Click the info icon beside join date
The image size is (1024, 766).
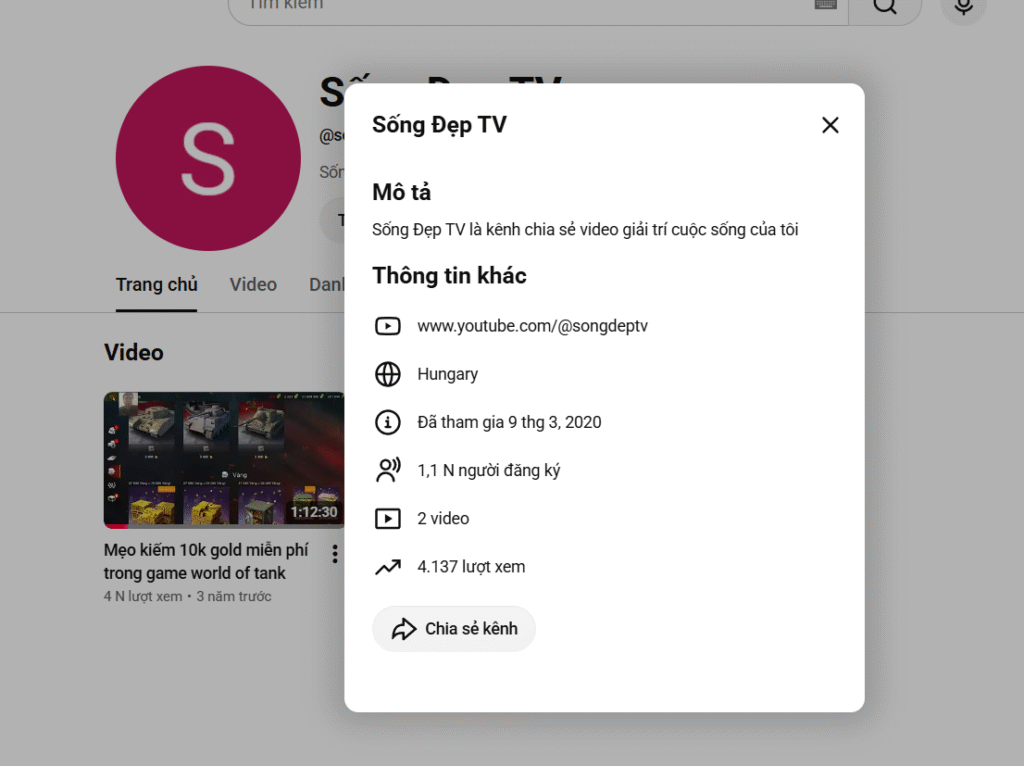pyautogui.click(x=387, y=422)
